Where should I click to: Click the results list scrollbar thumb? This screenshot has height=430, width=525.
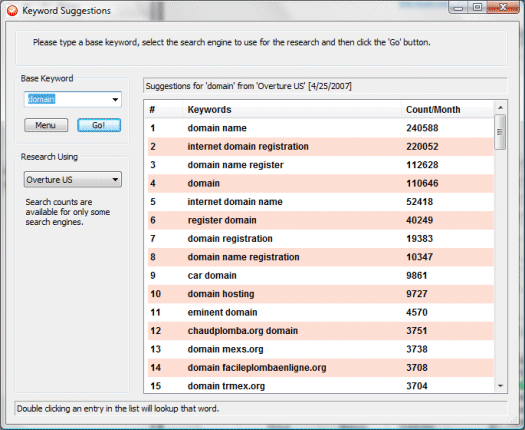tap(500, 132)
